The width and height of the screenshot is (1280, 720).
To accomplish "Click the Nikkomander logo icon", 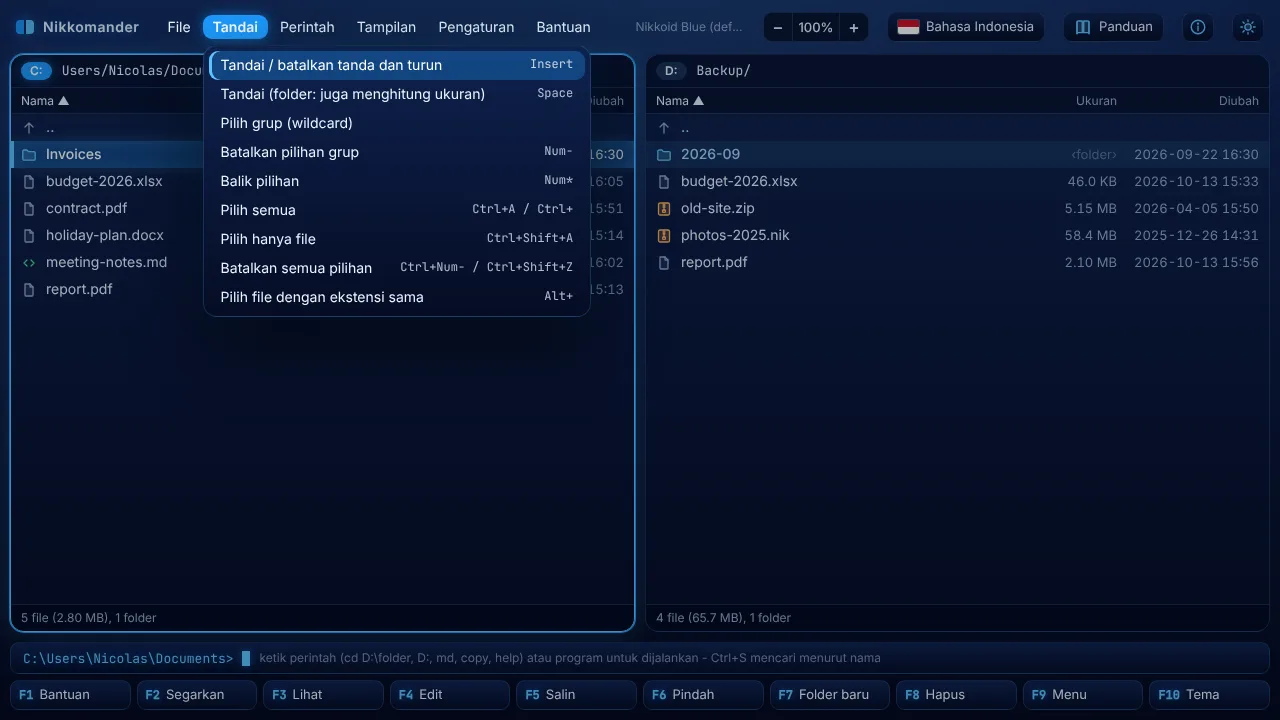I will click(x=25, y=27).
